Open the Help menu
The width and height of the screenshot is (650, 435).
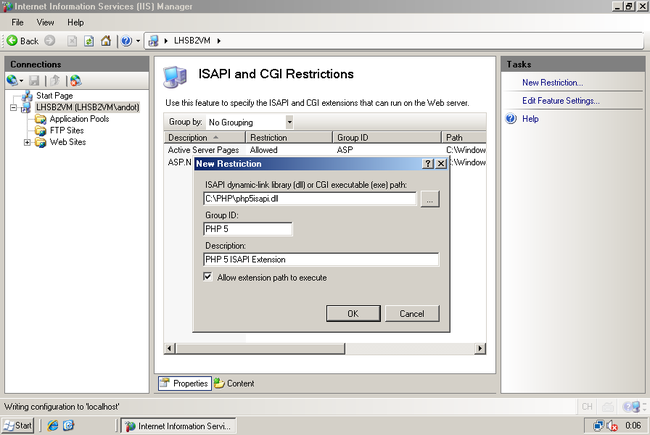click(x=75, y=22)
